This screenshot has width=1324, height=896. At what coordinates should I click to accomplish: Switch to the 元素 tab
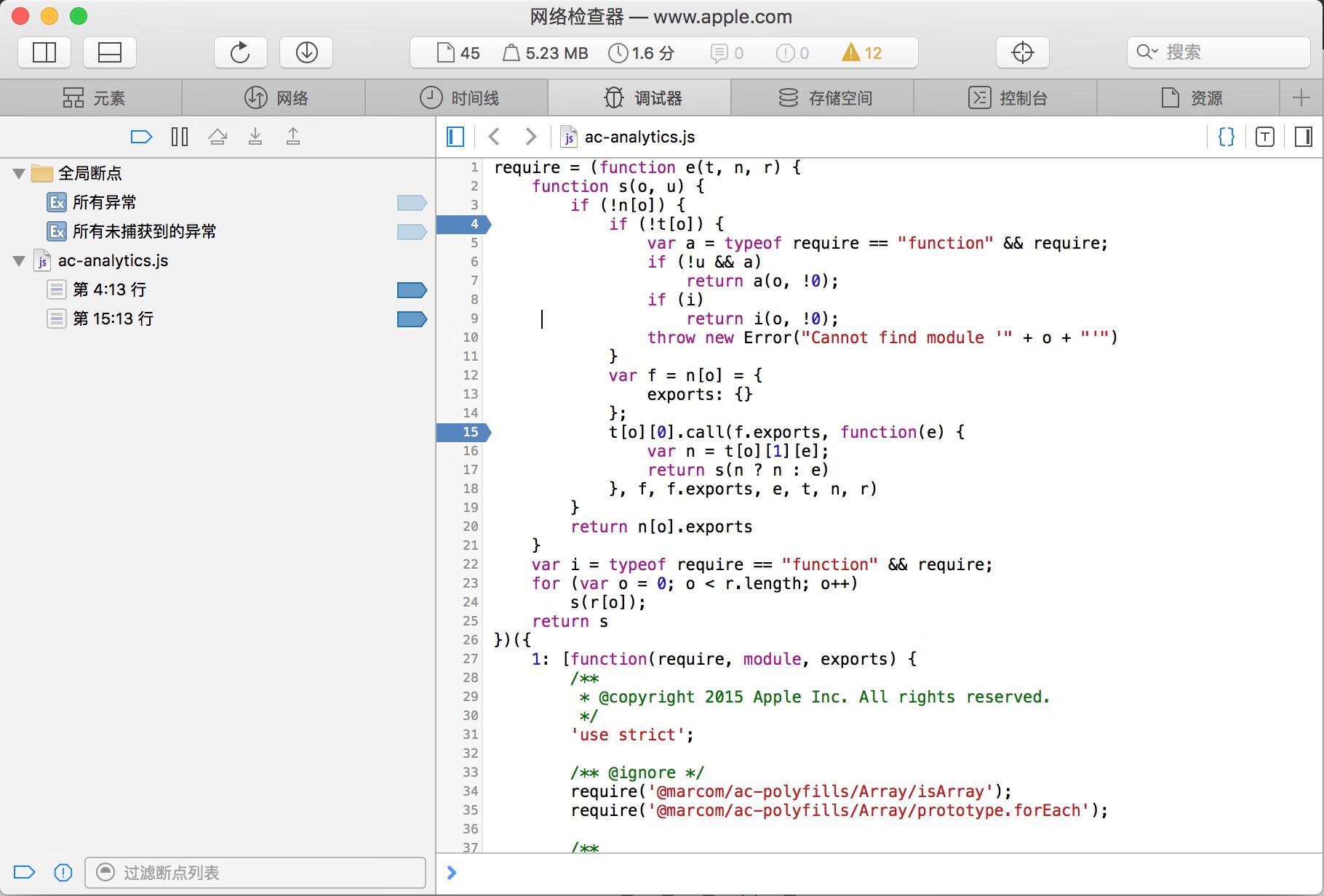point(92,97)
